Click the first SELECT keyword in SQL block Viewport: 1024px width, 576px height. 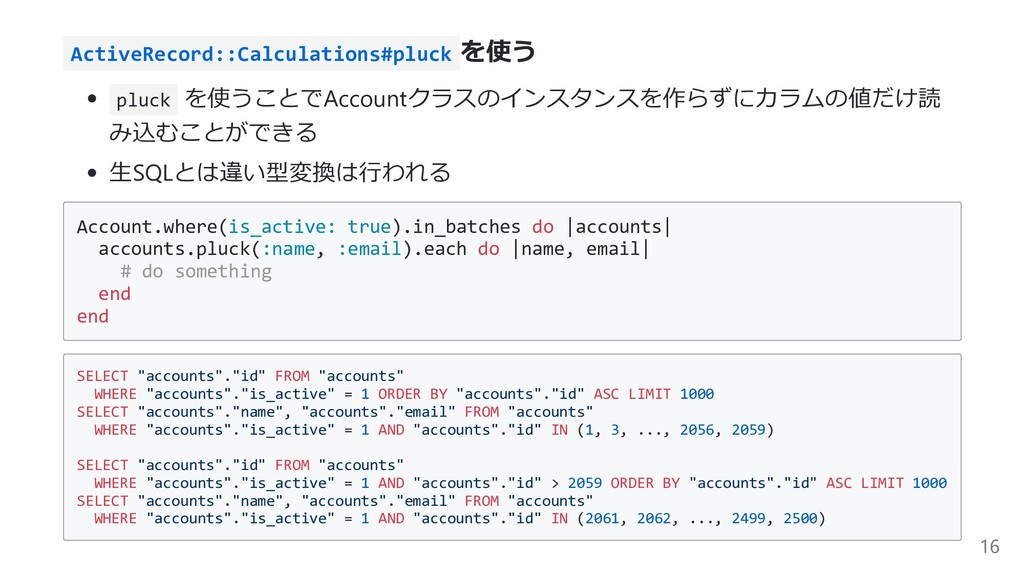click(x=103, y=376)
